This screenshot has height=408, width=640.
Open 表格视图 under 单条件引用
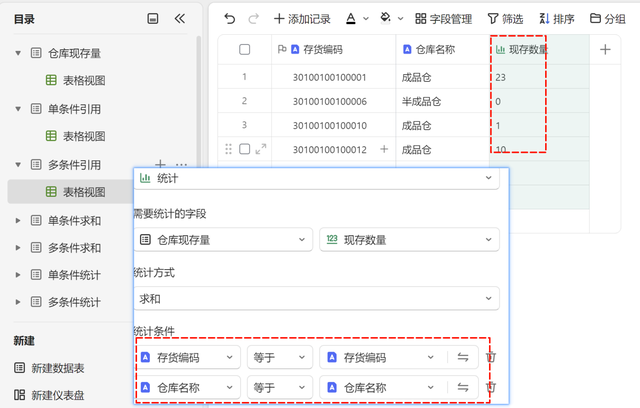click(x=75, y=136)
